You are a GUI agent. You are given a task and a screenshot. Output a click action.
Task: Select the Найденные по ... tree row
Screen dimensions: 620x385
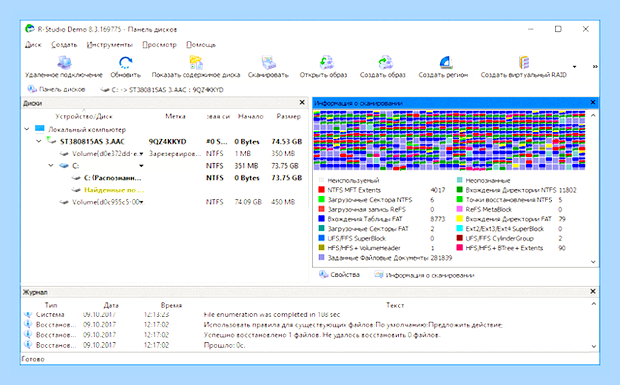click(113, 190)
